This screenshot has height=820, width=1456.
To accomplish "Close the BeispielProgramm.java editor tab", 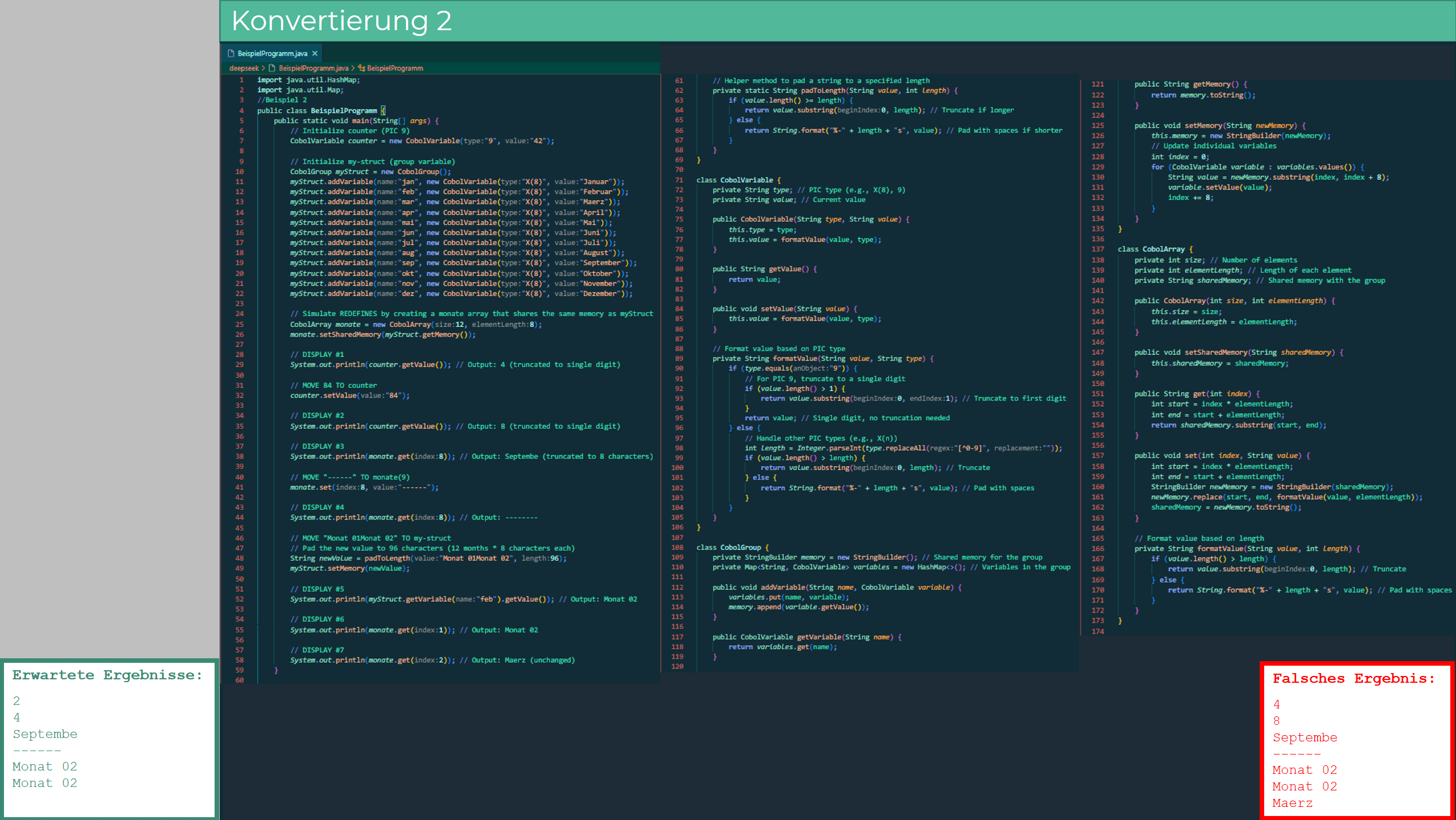I will (x=315, y=54).
